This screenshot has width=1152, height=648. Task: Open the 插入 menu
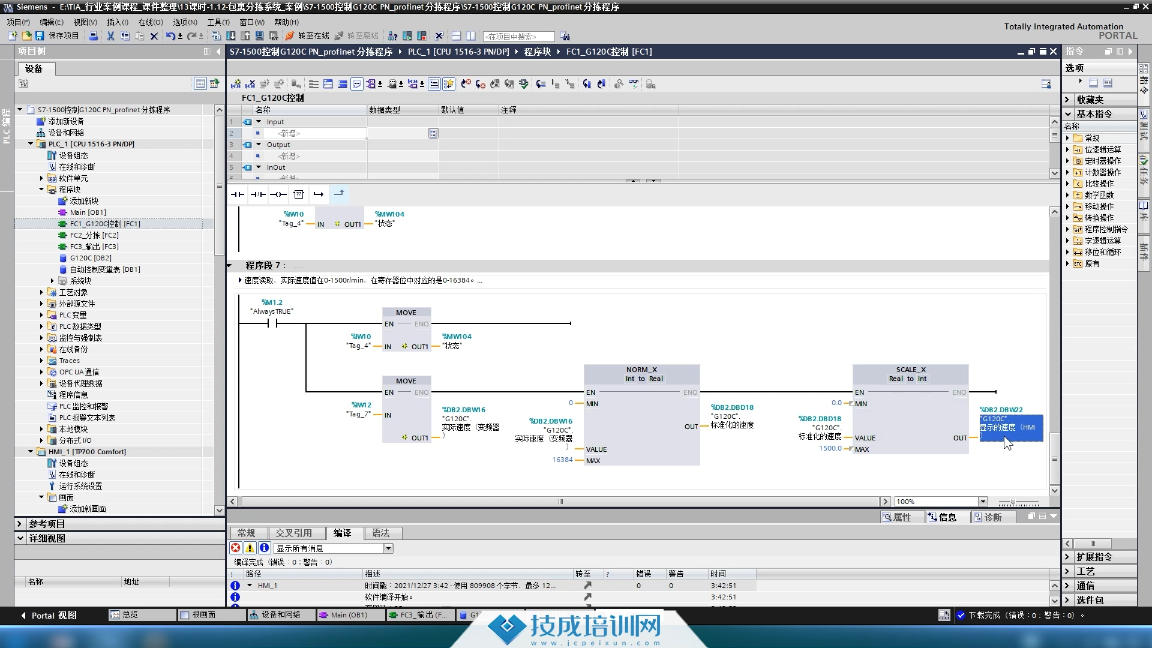(x=118, y=22)
